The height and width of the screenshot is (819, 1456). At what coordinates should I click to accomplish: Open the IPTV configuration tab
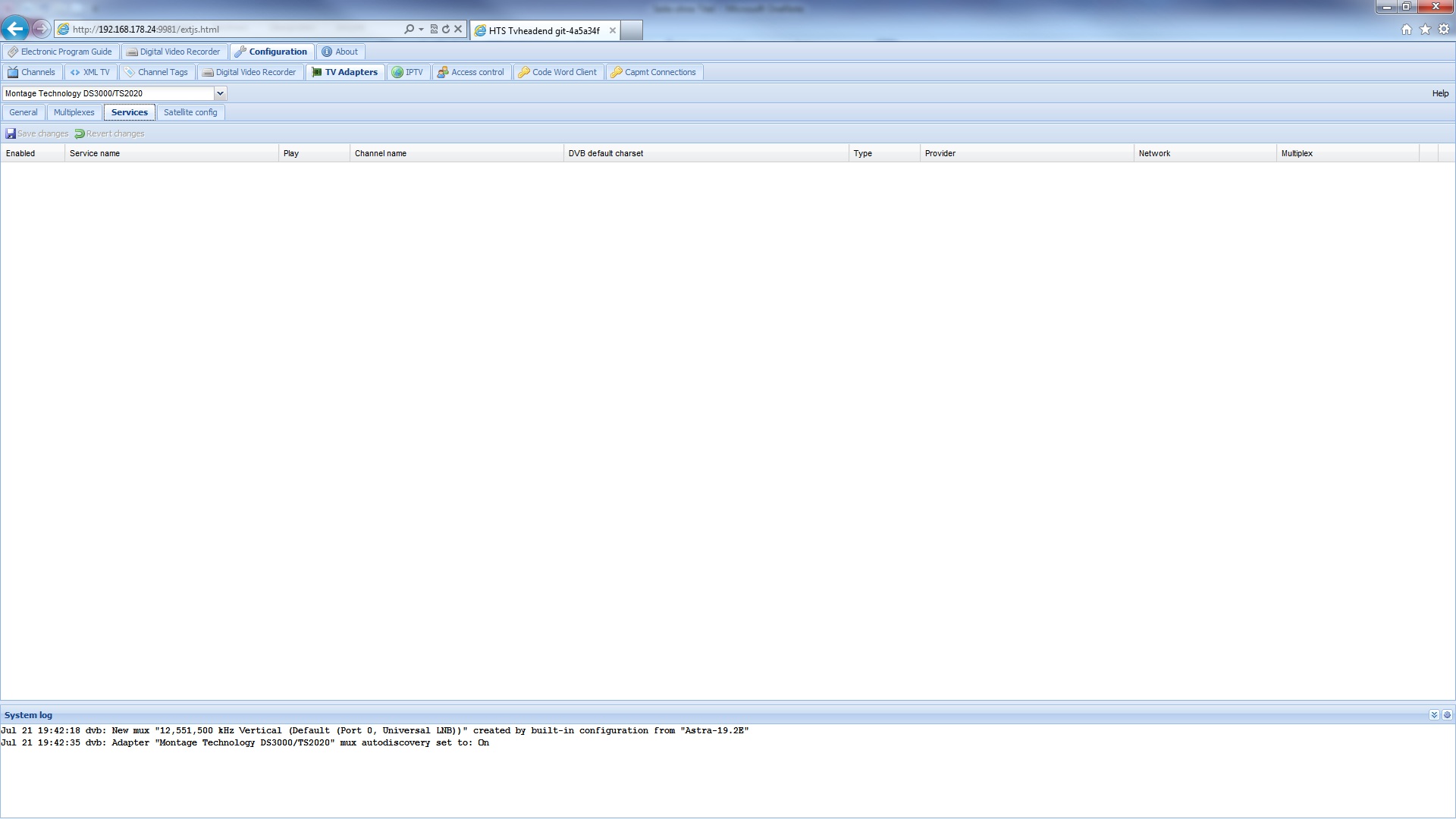(408, 72)
